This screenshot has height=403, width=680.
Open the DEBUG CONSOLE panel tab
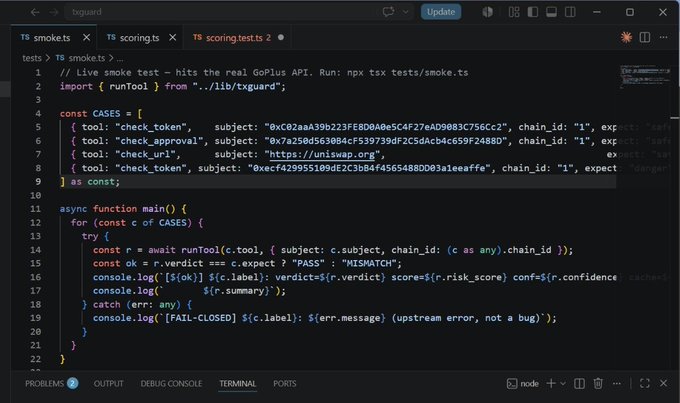(x=171, y=383)
